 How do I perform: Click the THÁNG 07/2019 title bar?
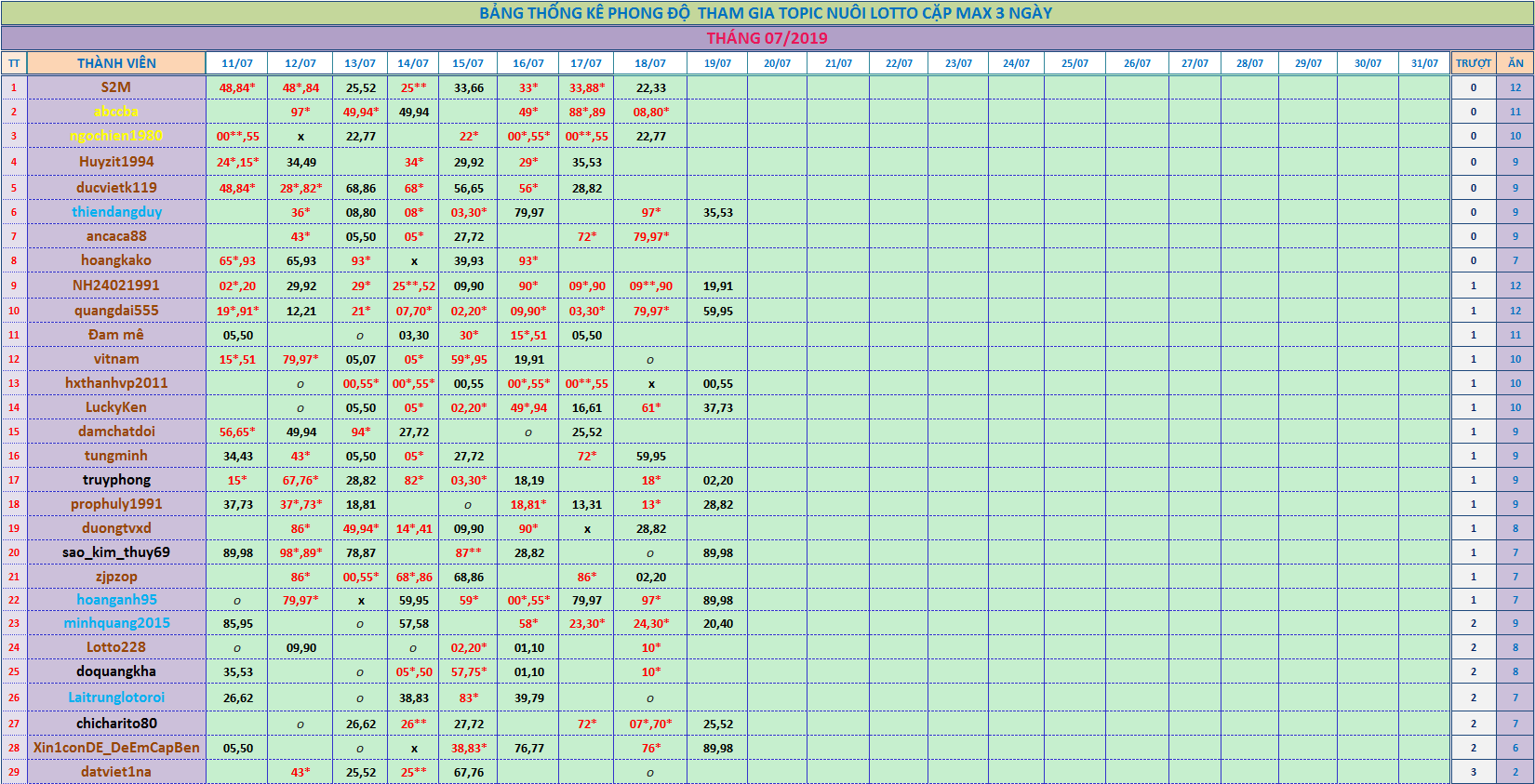pos(767,38)
